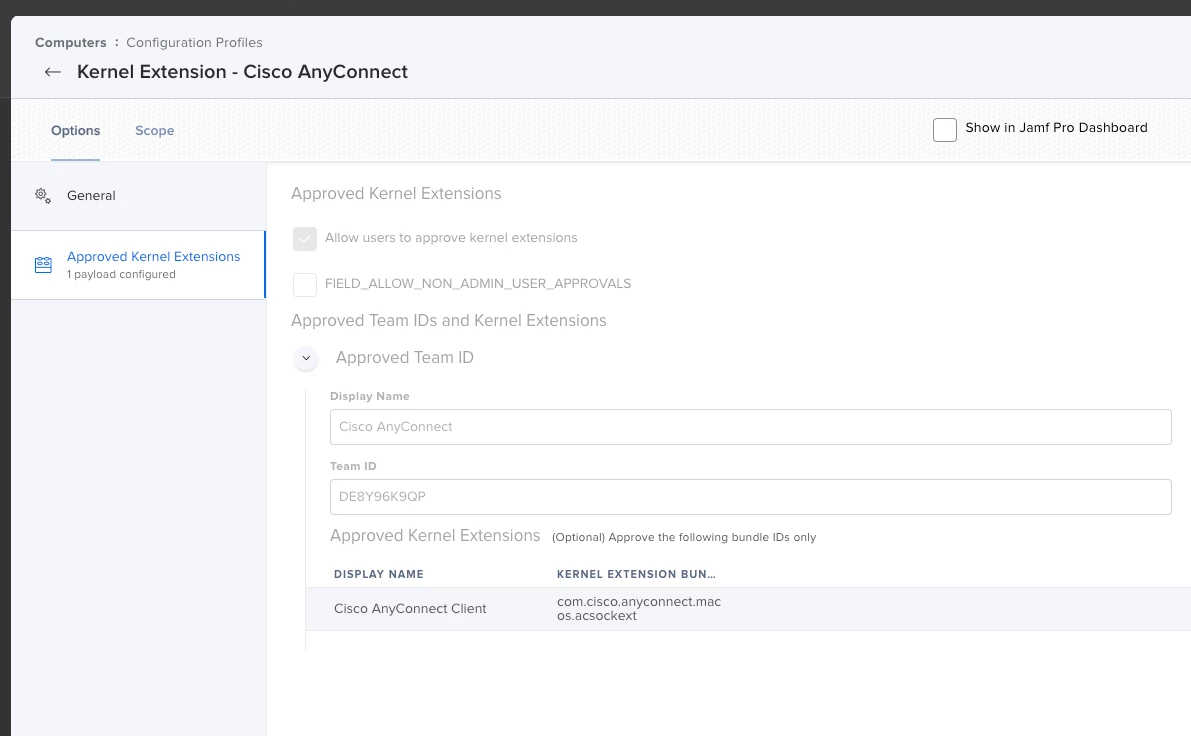Click the DISPLAY NAME column header

click(379, 574)
